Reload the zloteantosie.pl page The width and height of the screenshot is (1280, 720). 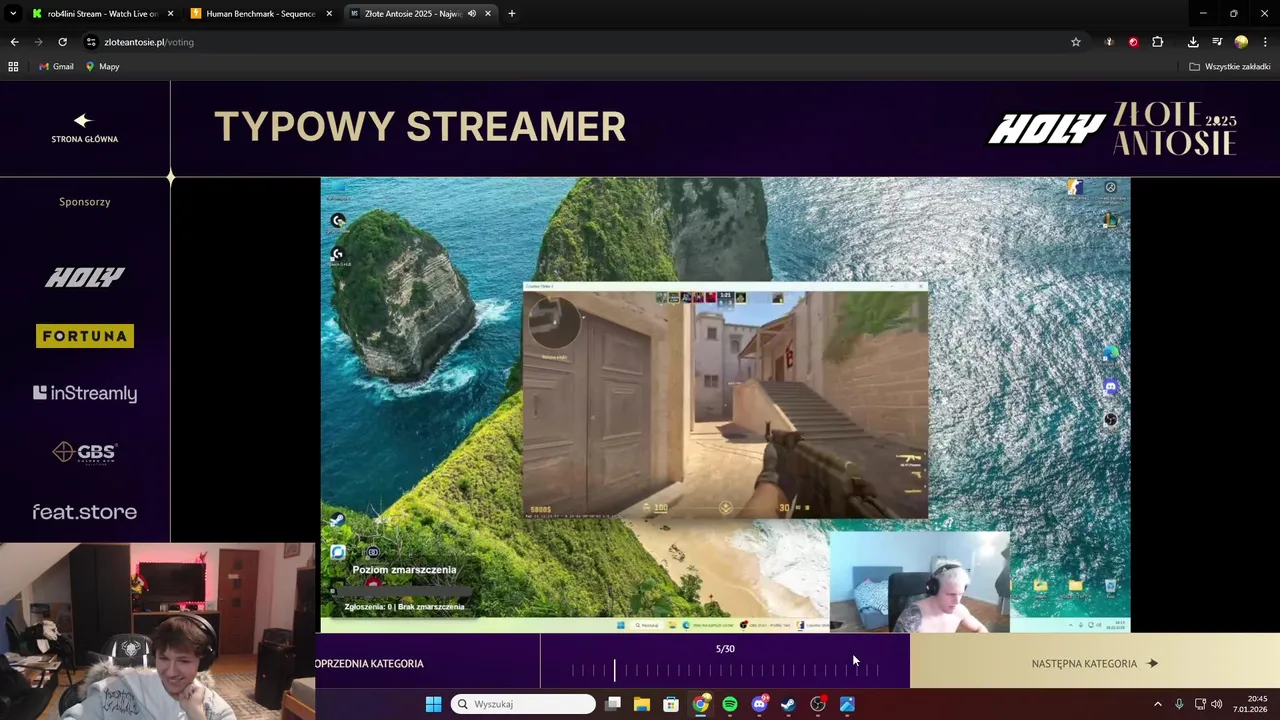(x=62, y=42)
